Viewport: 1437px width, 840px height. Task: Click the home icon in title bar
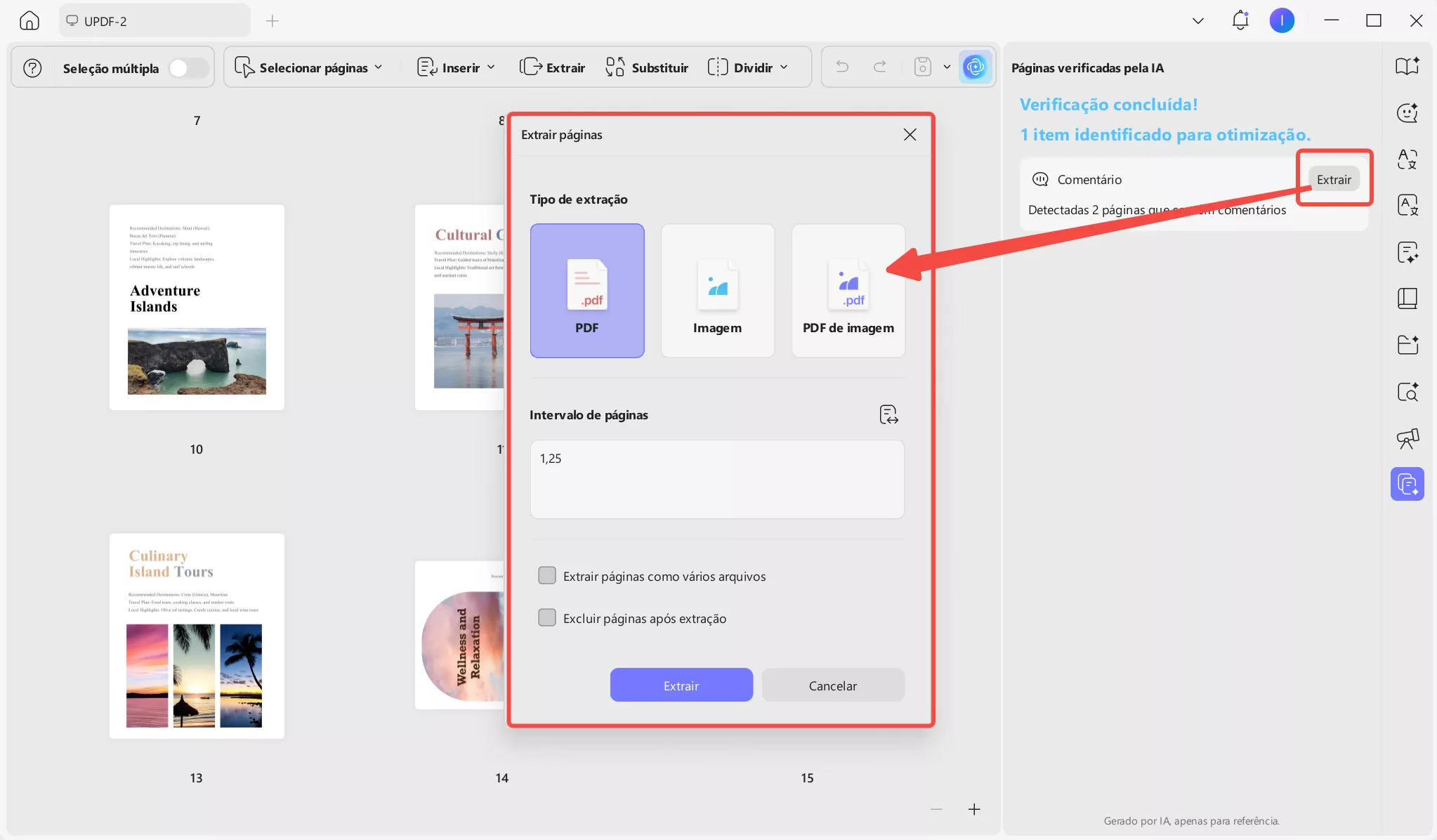pyautogui.click(x=29, y=20)
